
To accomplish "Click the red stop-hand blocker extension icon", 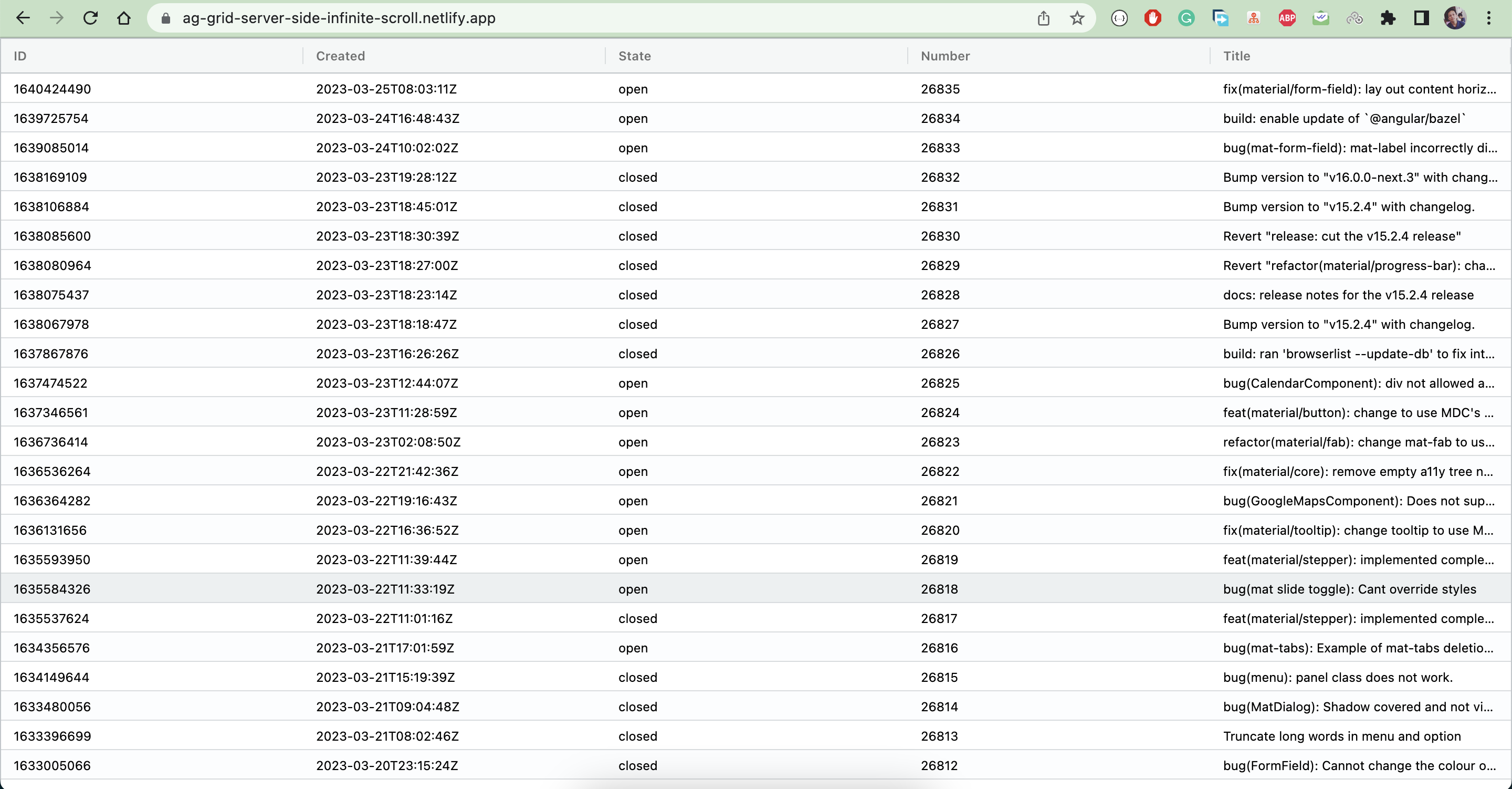I will click(1152, 18).
